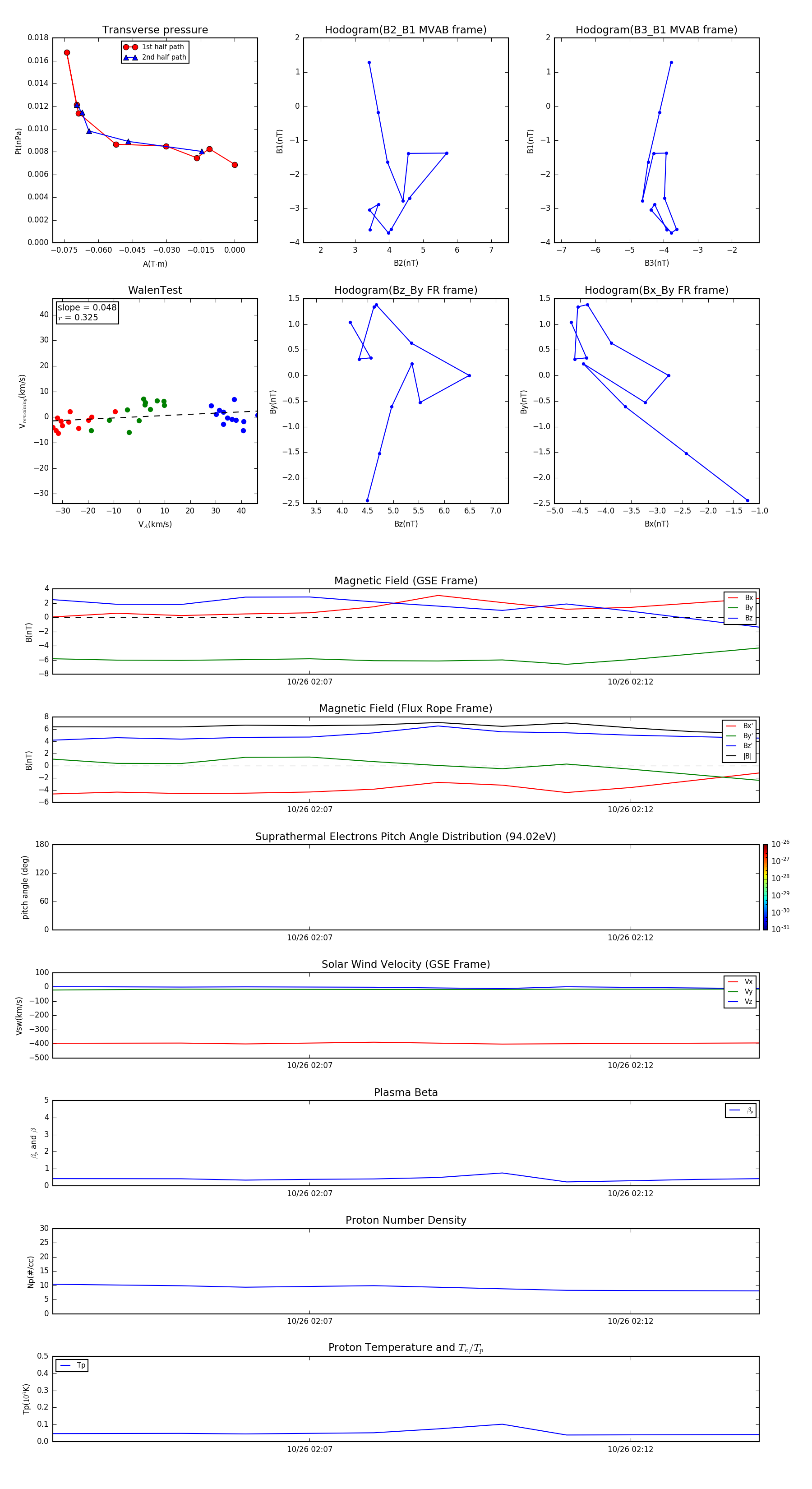Select the βp legend entry in Plasma Beta
The height and width of the screenshot is (1489, 812).
point(741,1110)
